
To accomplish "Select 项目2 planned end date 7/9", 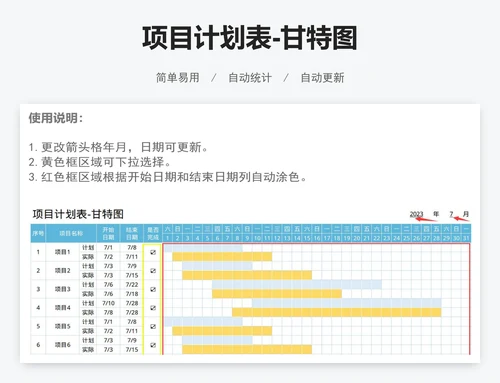I will click(132, 266).
